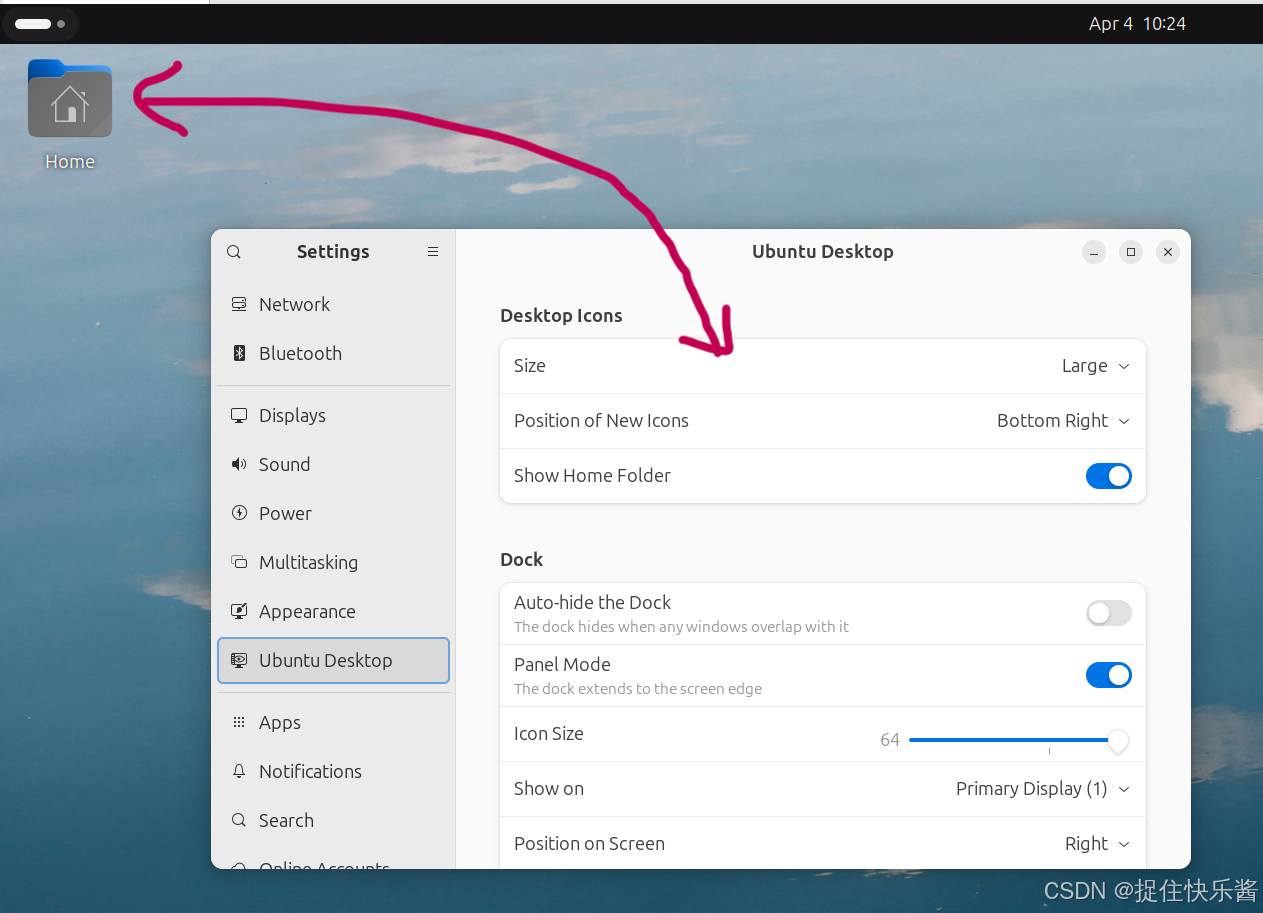The image size is (1263, 913).
Task: Click the Ubuntu Desktop window title
Action: click(x=822, y=252)
